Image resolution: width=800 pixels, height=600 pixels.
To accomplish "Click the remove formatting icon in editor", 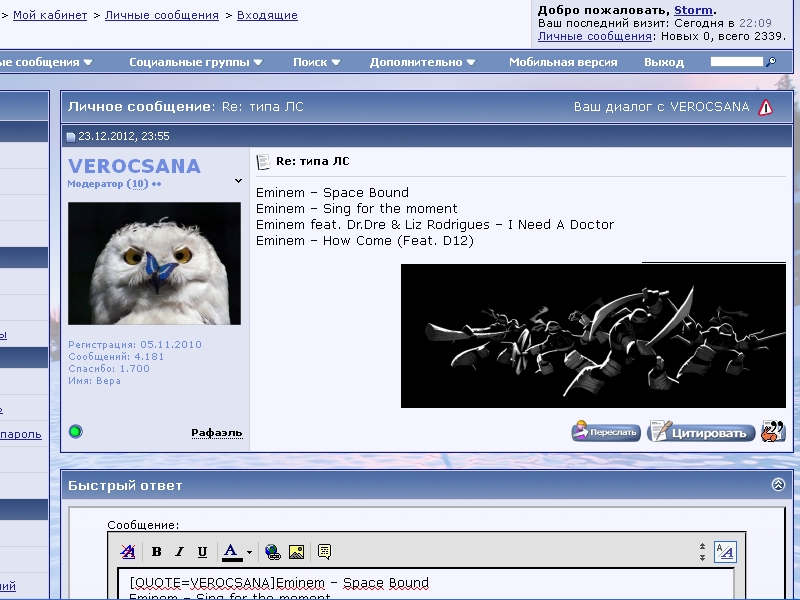I will pos(128,552).
